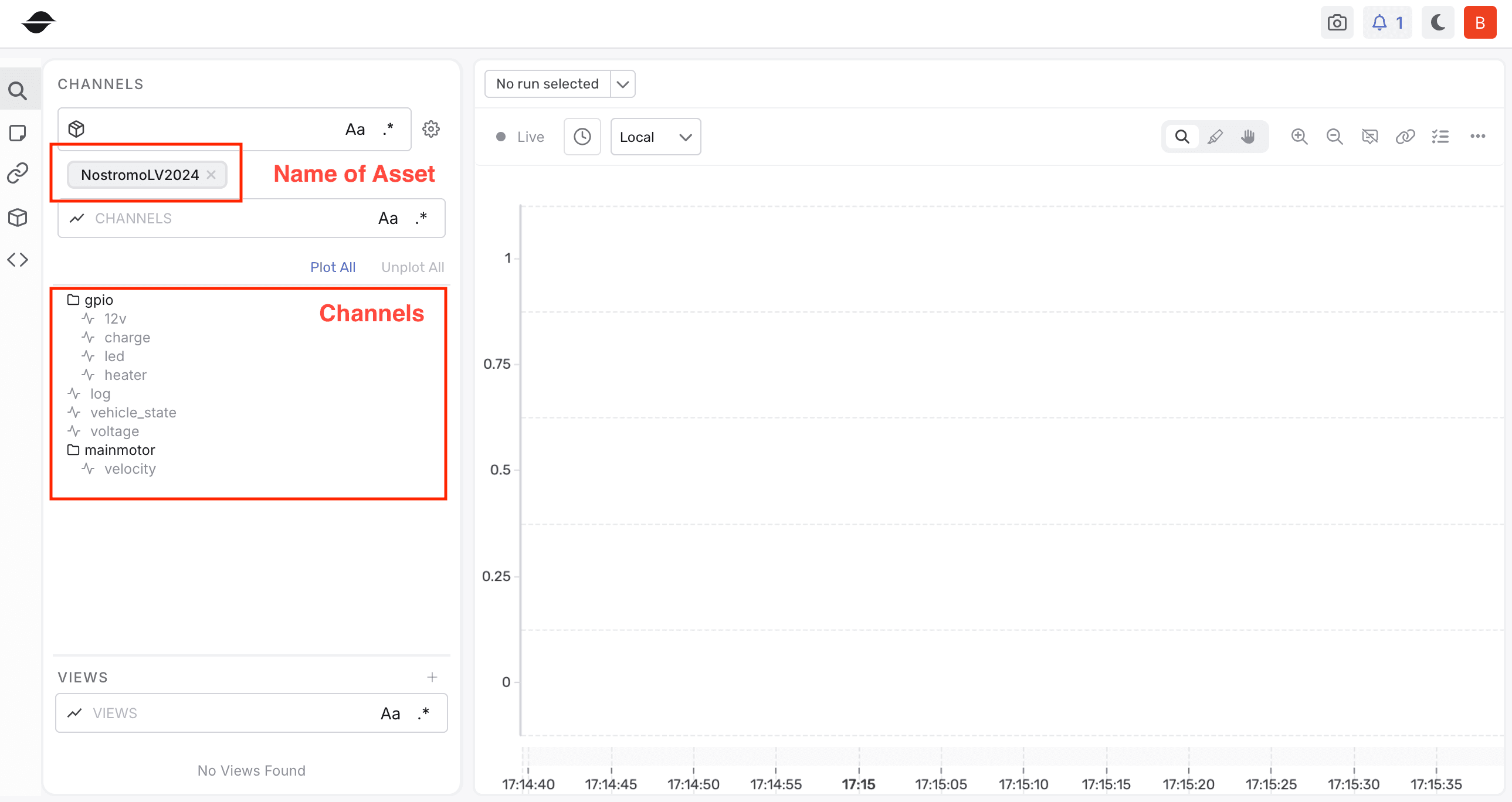The width and height of the screenshot is (1512, 802).
Task: Toggle case sensitivity in asset search field
Action: [x=355, y=129]
